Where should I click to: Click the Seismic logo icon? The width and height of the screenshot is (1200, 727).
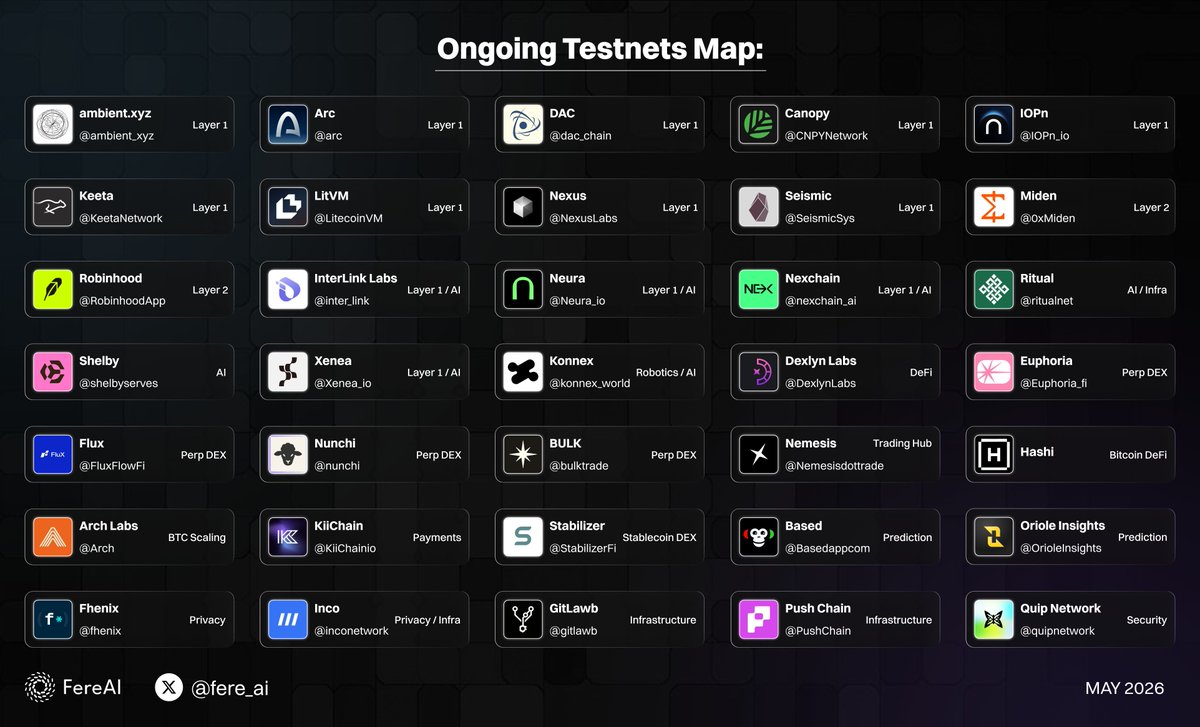[758, 207]
